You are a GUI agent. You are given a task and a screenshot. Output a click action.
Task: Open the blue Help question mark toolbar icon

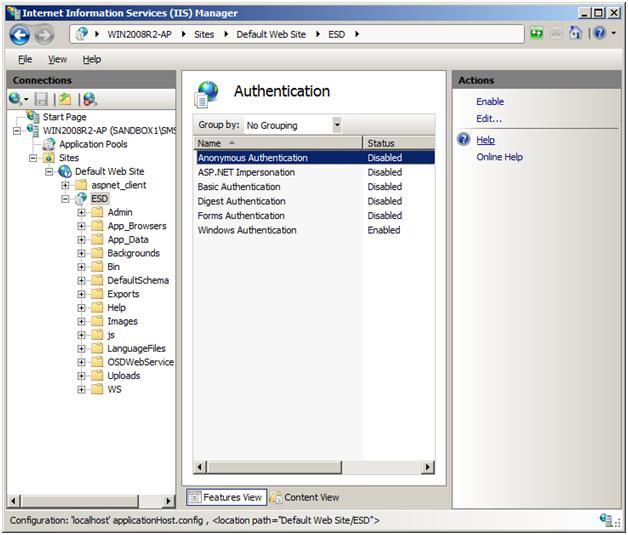[600, 33]
